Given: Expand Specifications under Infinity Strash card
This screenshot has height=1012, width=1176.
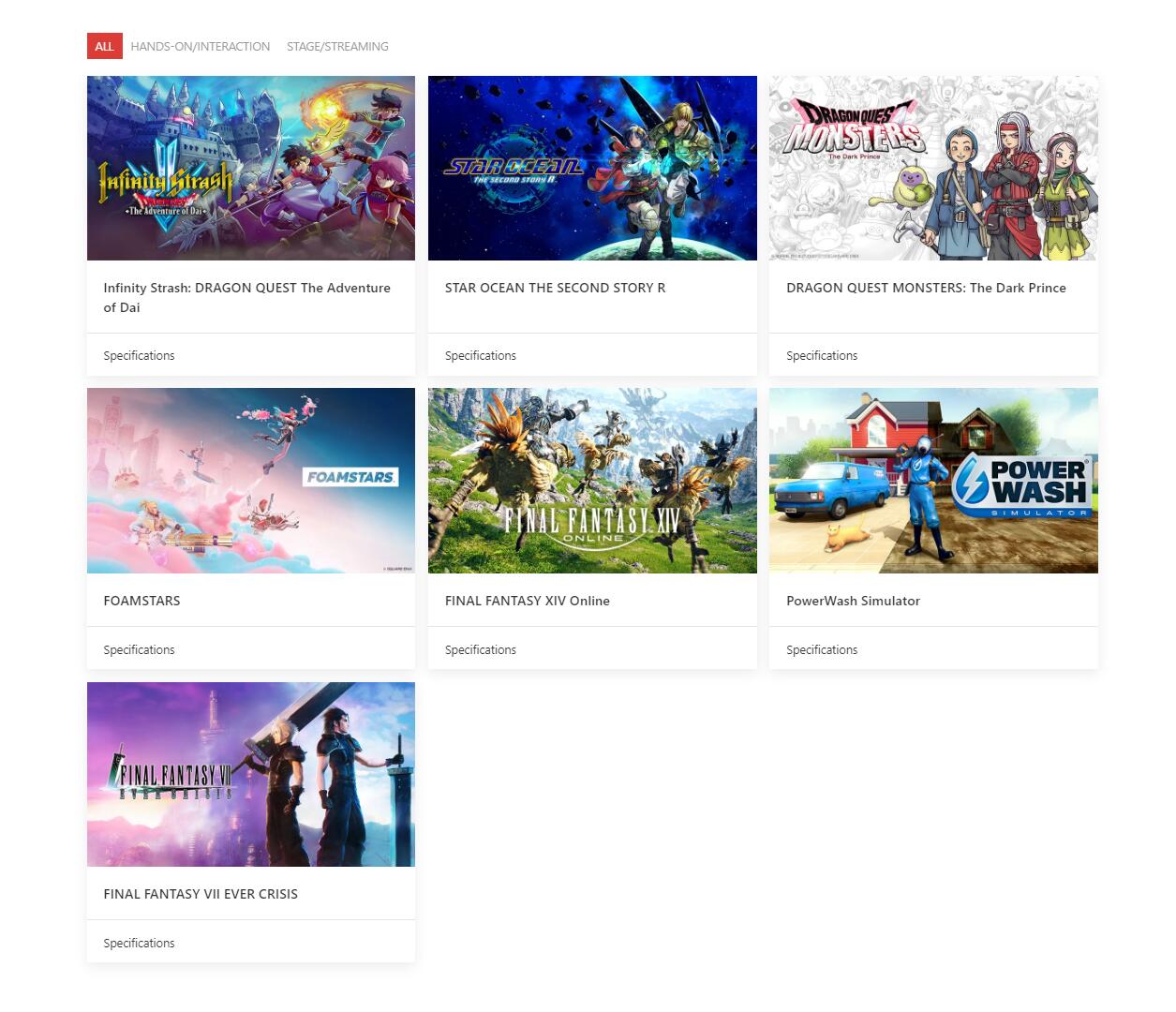Looking at the screenshot, I should click(x=139, y=355).
